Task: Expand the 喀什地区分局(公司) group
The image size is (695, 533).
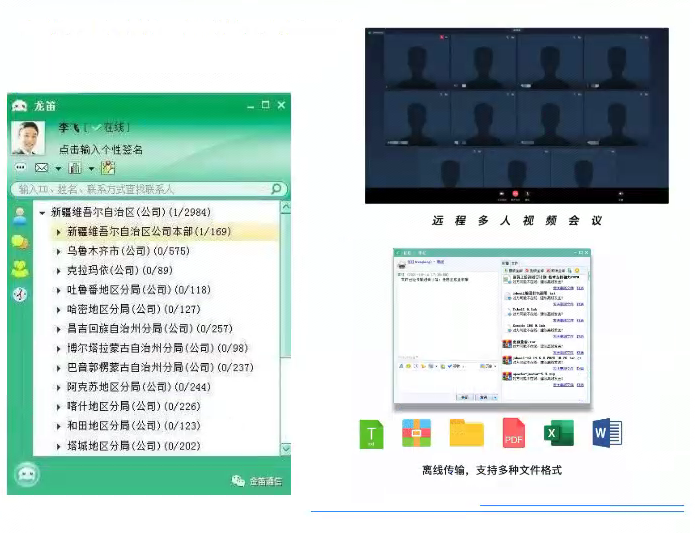Action: (59, 407)
